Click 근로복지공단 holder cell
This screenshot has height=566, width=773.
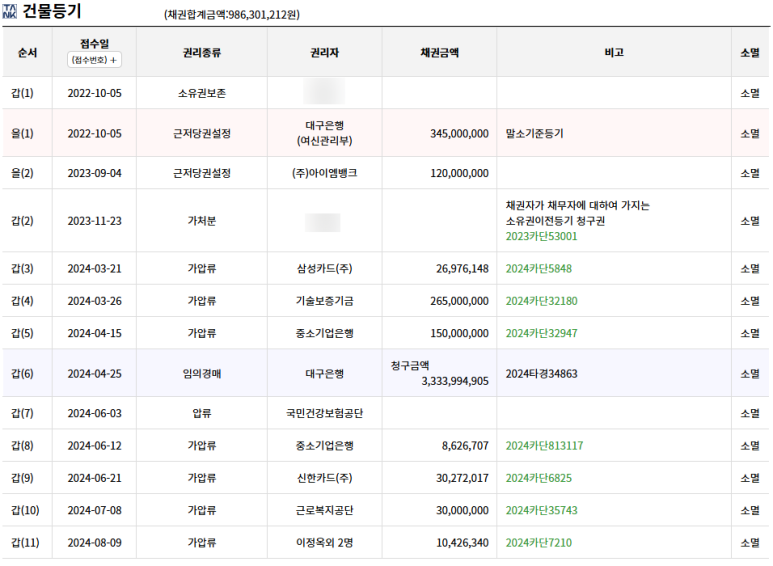tap(324, 510)
